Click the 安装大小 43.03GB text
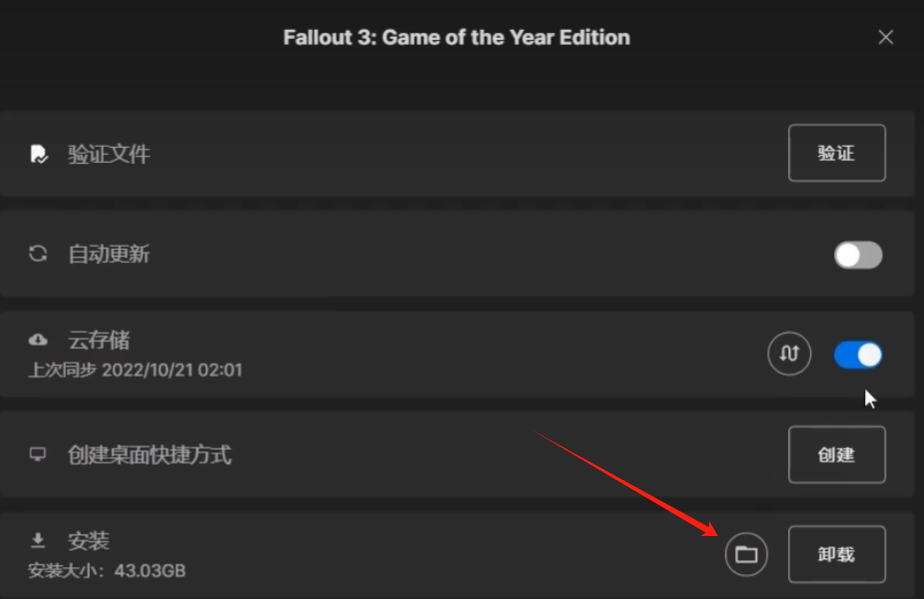The image size is (924, 599). [x=107, y=571]
